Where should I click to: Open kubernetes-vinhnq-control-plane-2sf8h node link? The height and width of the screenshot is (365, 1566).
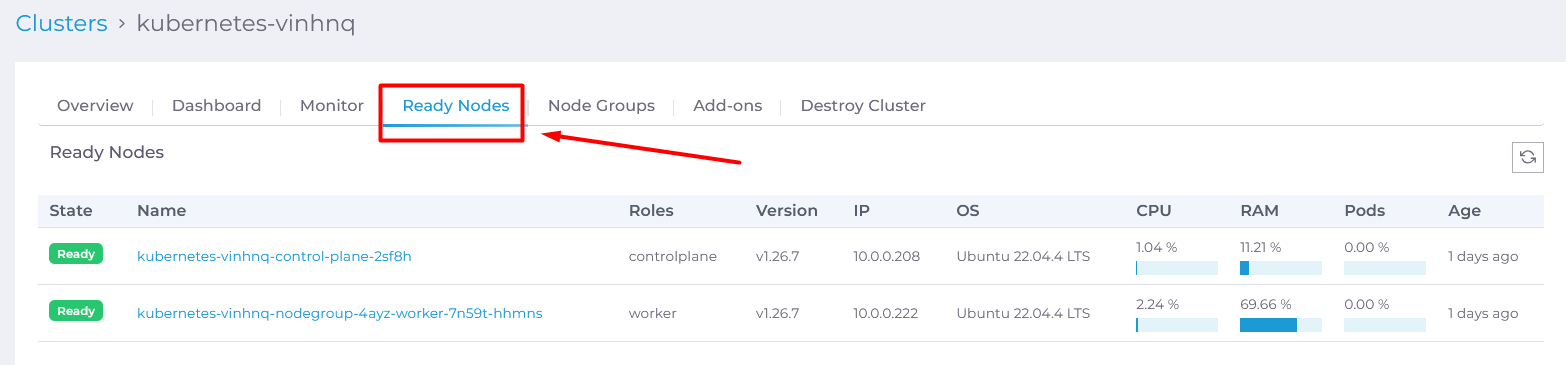click(274, 256)
